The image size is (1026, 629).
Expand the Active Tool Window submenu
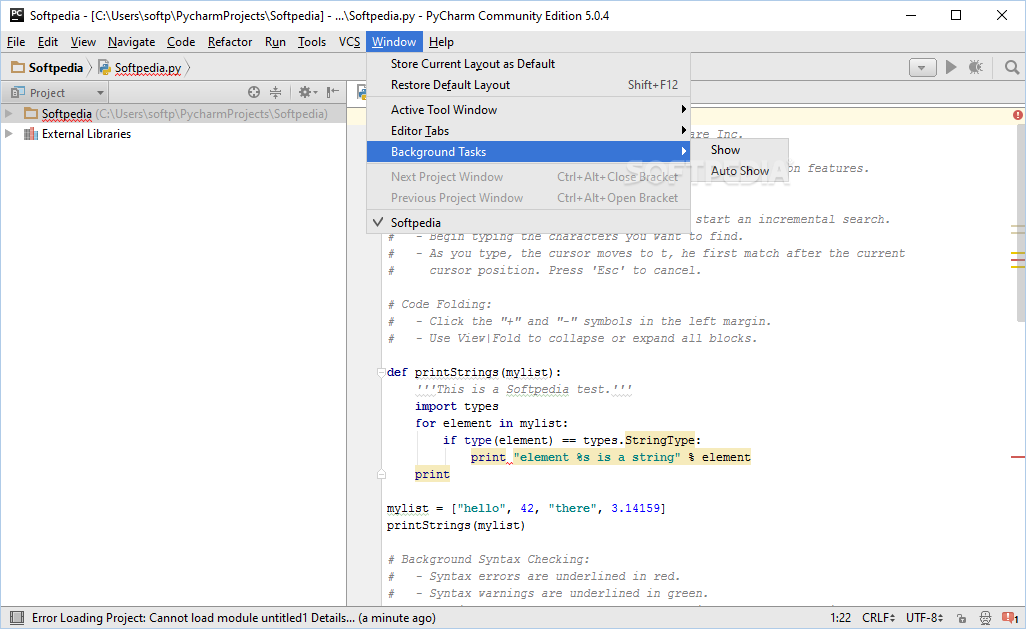tap(528, 109)
